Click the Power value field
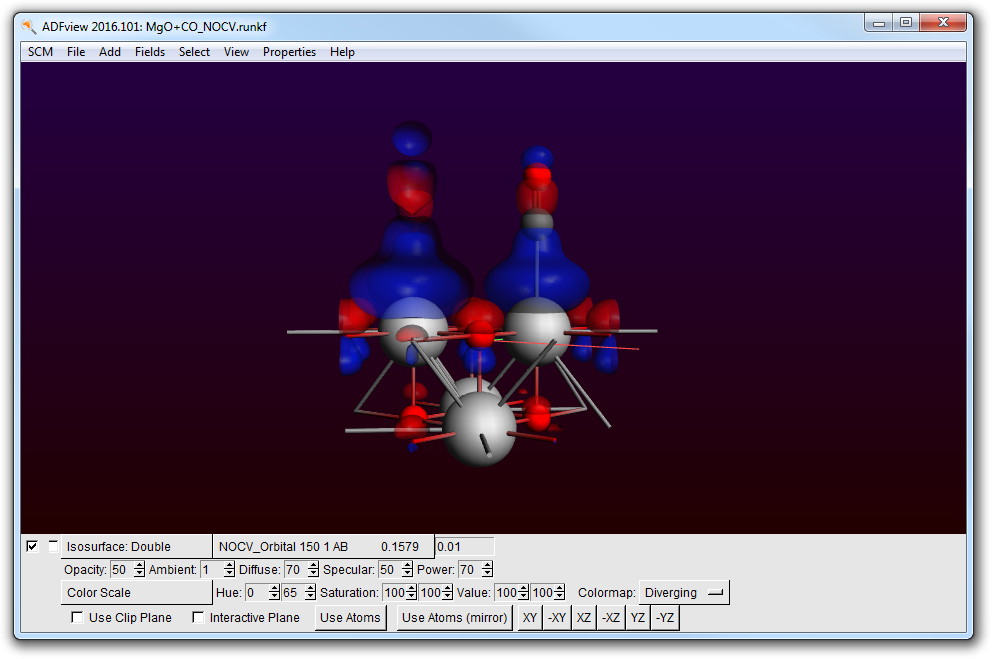 click(x=469, y=570)
